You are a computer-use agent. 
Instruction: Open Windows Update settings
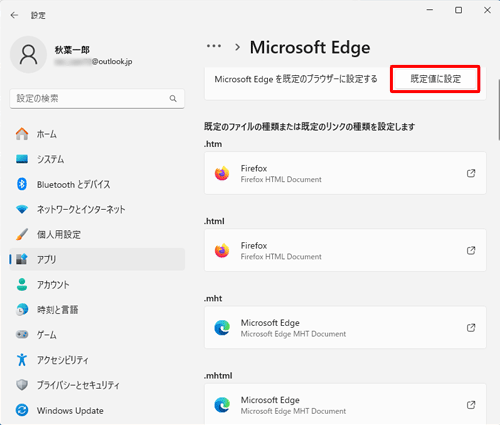click(x=97, y=410)
